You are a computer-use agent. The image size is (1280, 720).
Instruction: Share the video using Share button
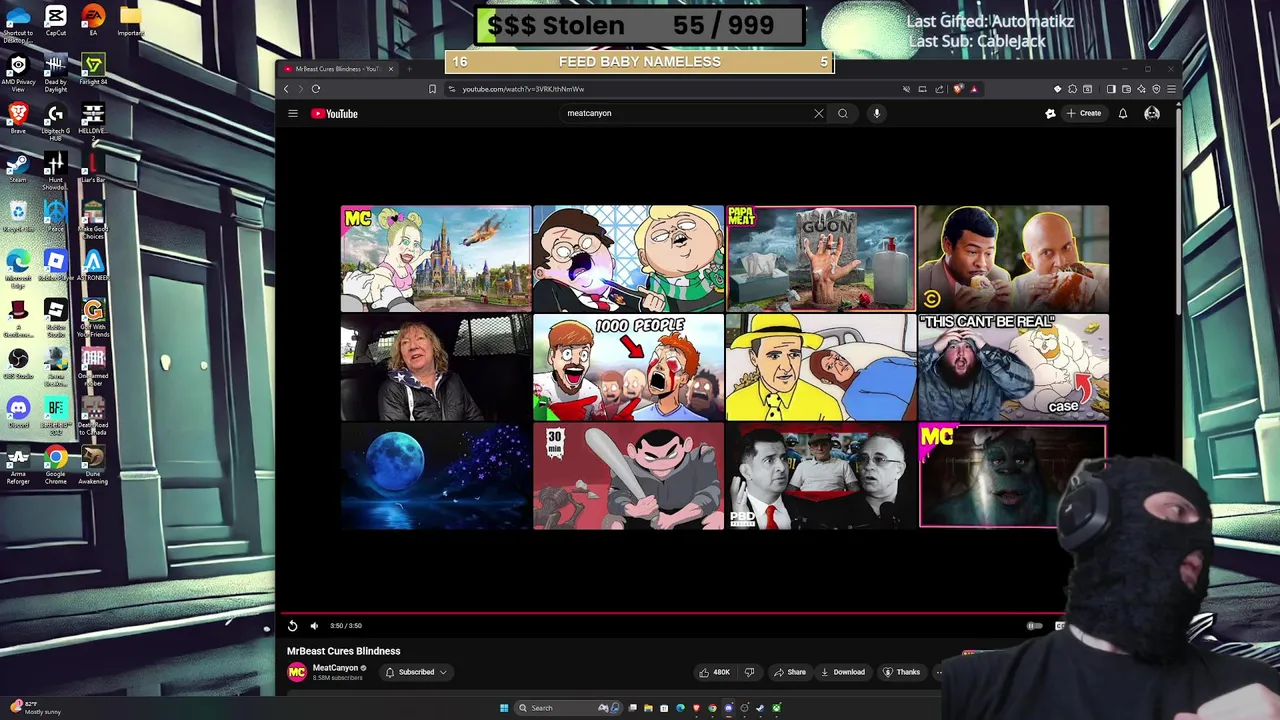click(789, 672)
